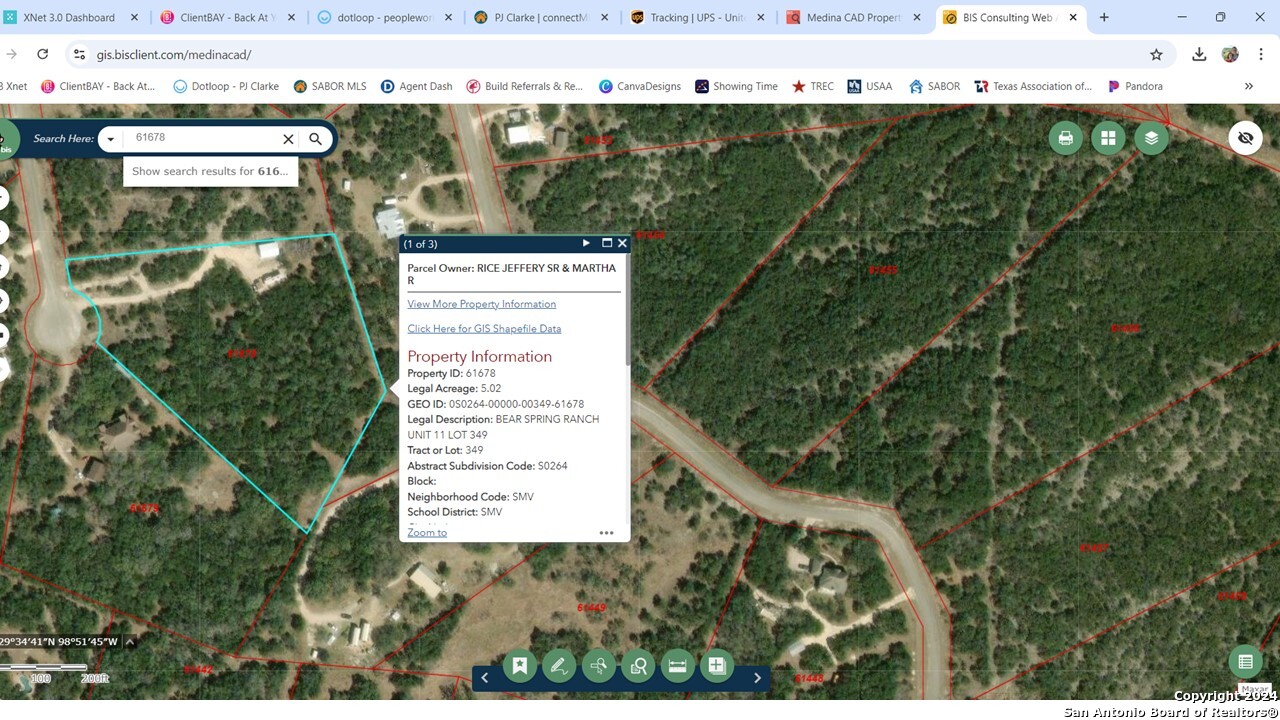Toggle the crossed-eye hide controls button
The width and height of the screenshot is (1280, 720).
[1245, 138]
